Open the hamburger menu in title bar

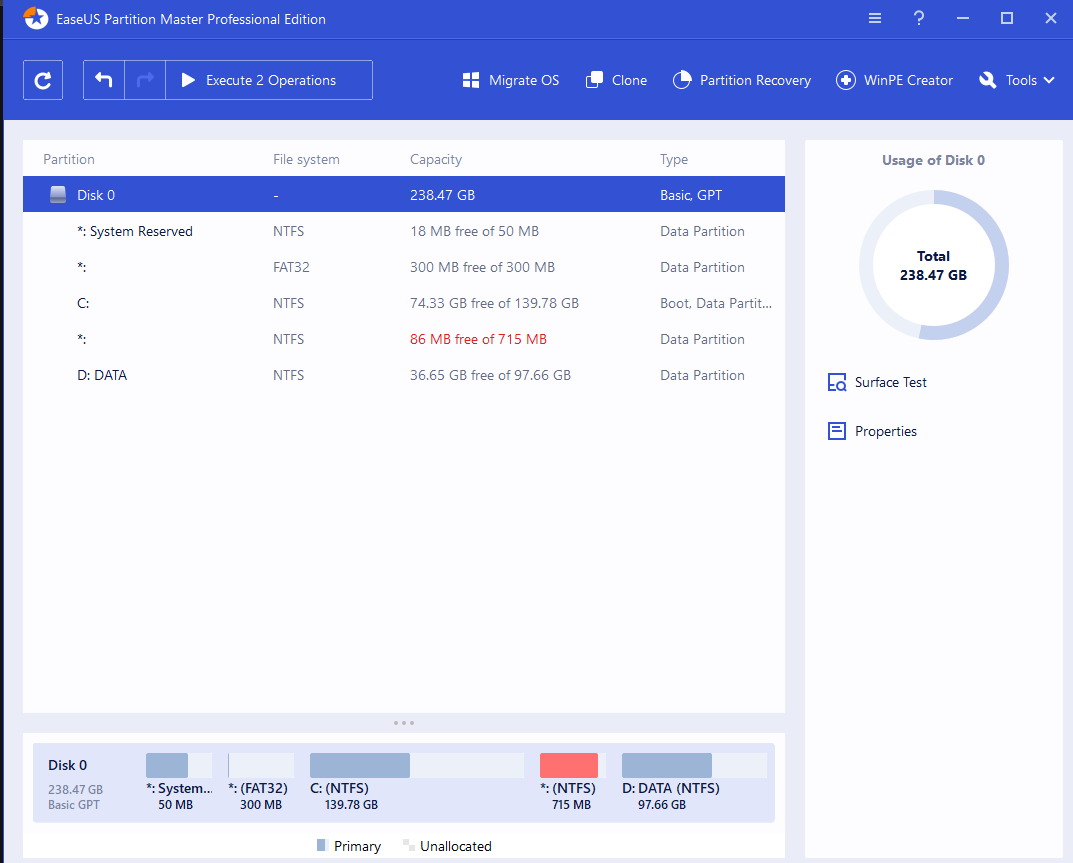tap(875, 18)
